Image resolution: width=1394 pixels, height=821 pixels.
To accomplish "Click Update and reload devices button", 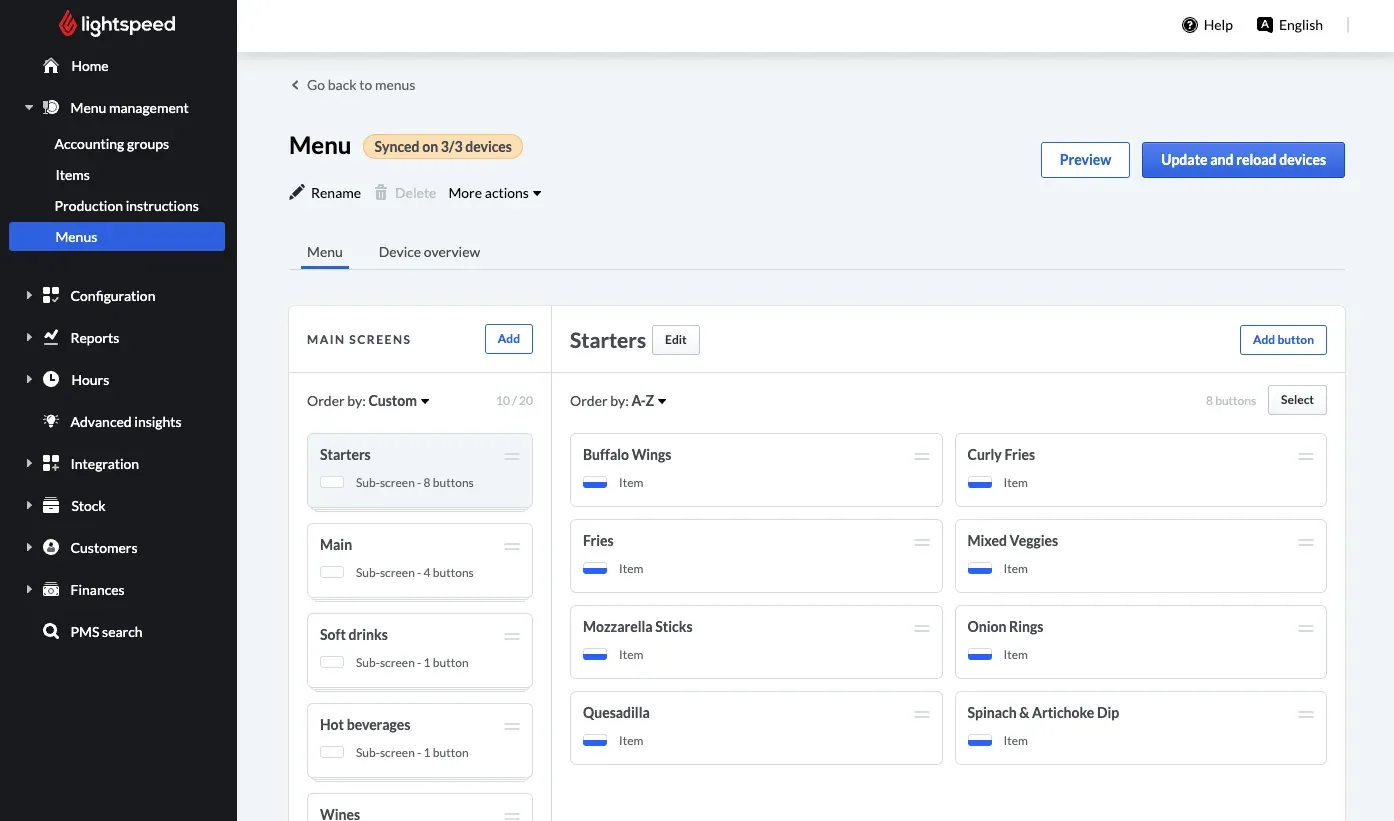I will (x=1243, y=160).
